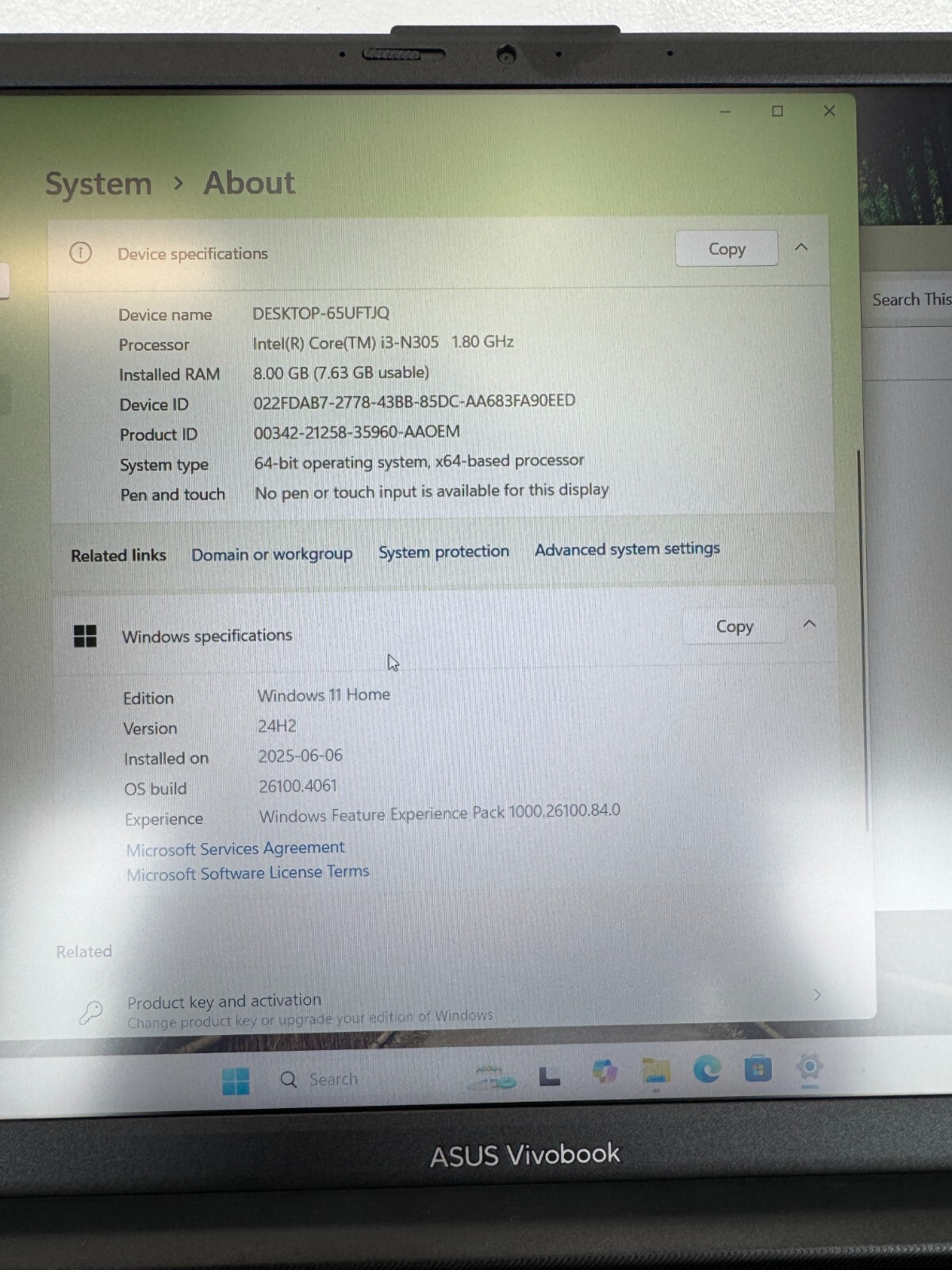Select the Windows Feature Experience Pack text
The height and width of the screenshot is (1270, 952).
tap(440, 813)
